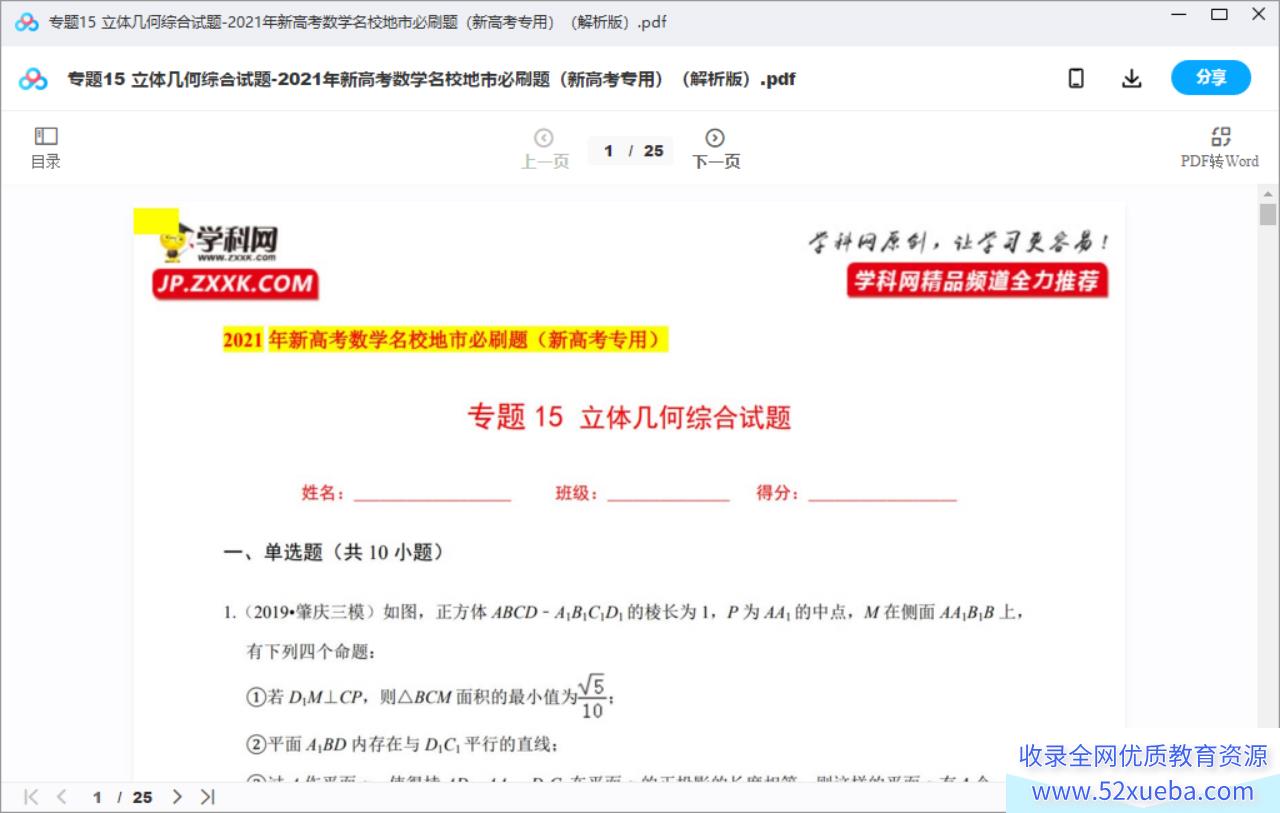Open the 目录 table of contents panel

tap(46, 148)
